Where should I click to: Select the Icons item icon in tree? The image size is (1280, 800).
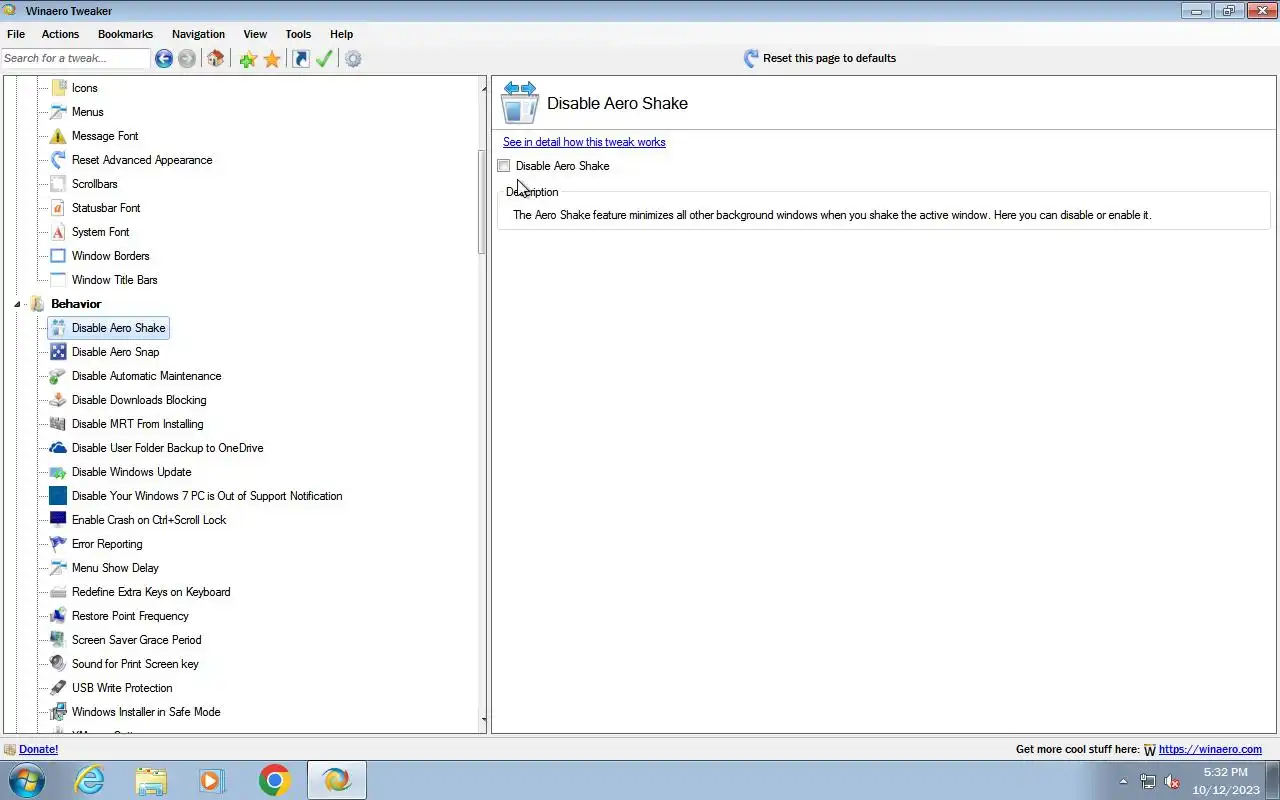tap(58, 88)
